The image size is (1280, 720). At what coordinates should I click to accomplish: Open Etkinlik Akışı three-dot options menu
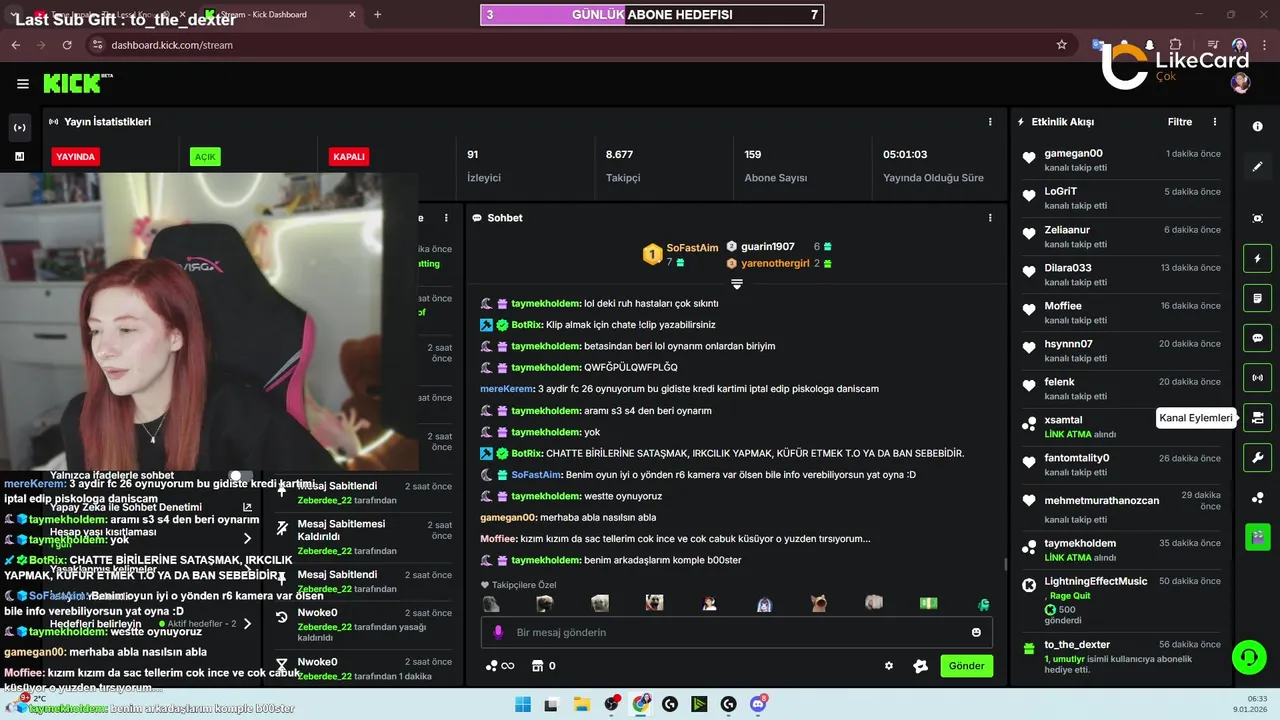[x=1215, y=122]
